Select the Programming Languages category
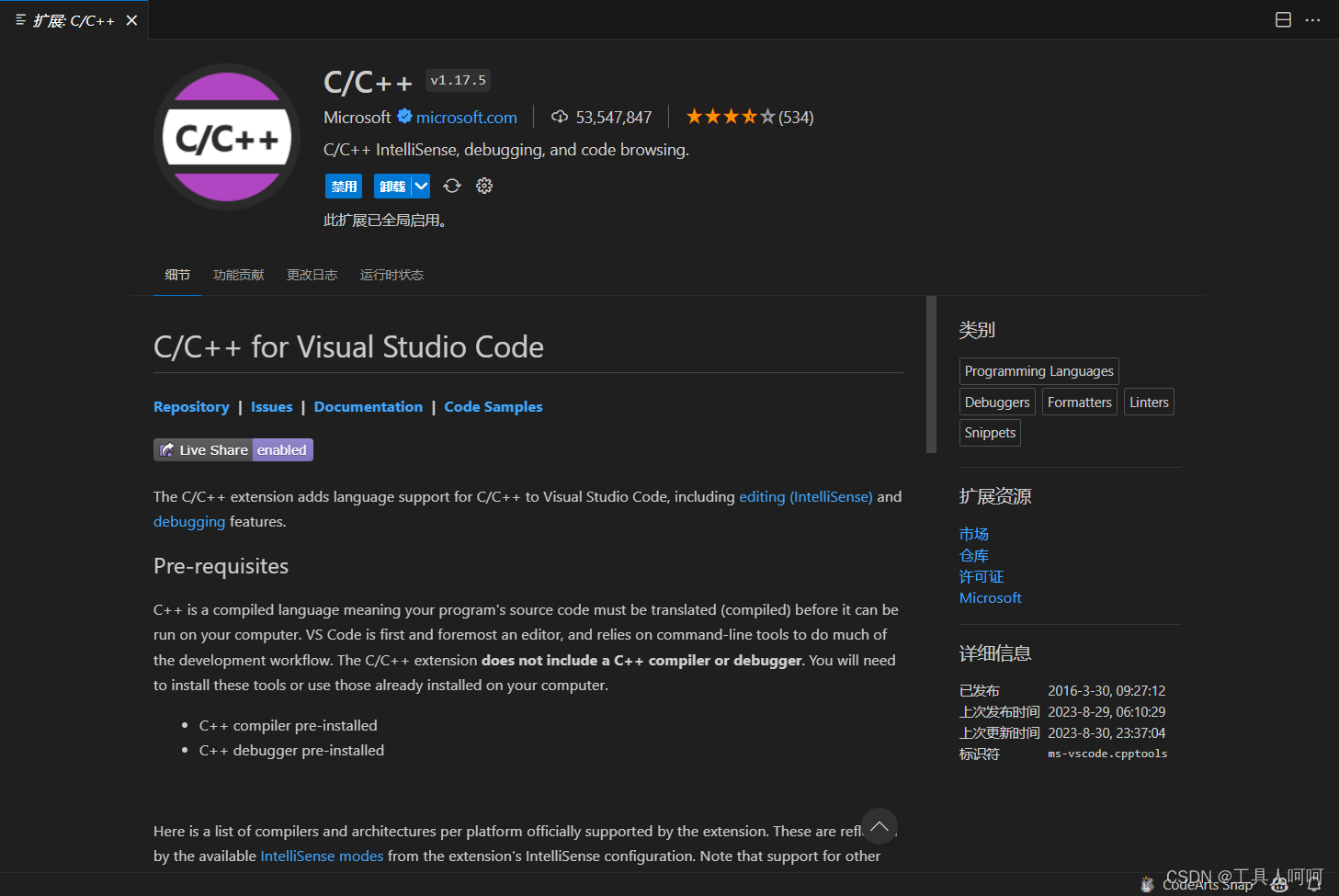 (1039, 370)
